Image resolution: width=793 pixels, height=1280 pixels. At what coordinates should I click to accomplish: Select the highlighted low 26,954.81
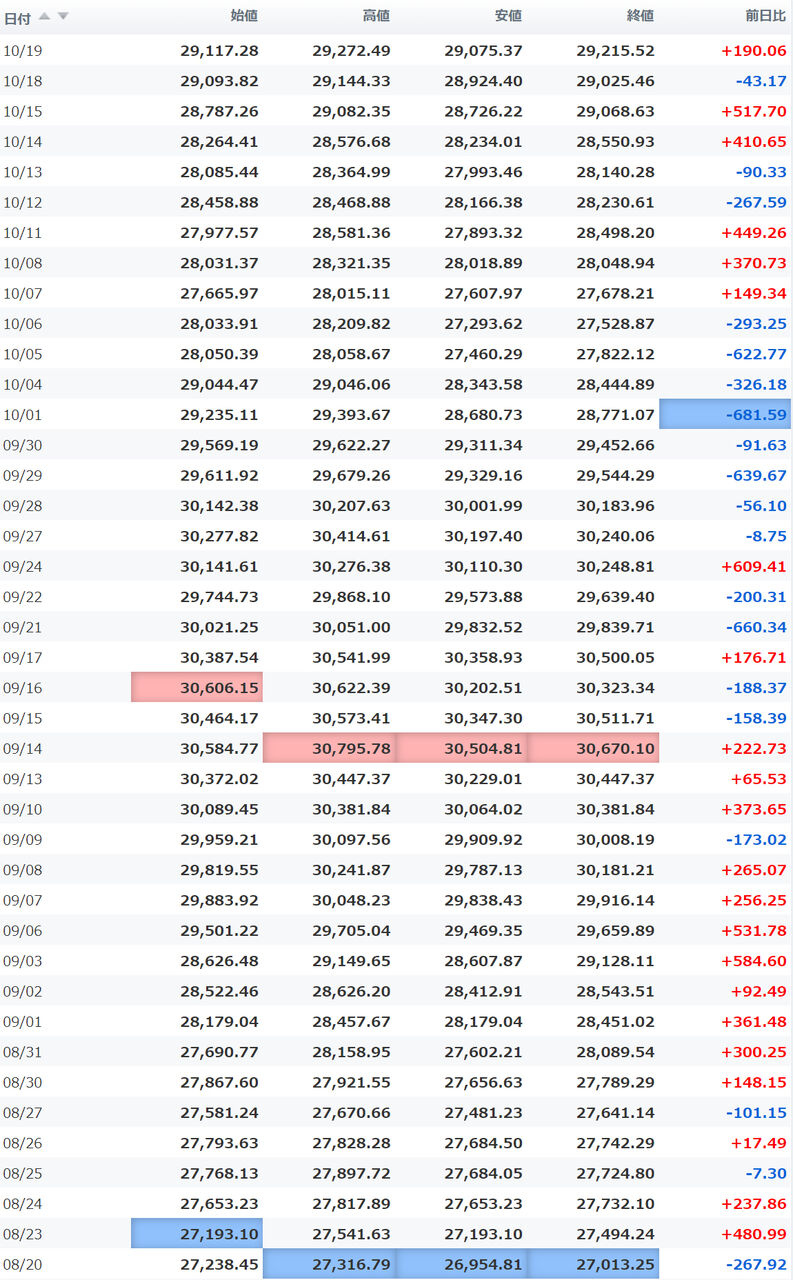pyautogui.click(x=461, y=1264)
